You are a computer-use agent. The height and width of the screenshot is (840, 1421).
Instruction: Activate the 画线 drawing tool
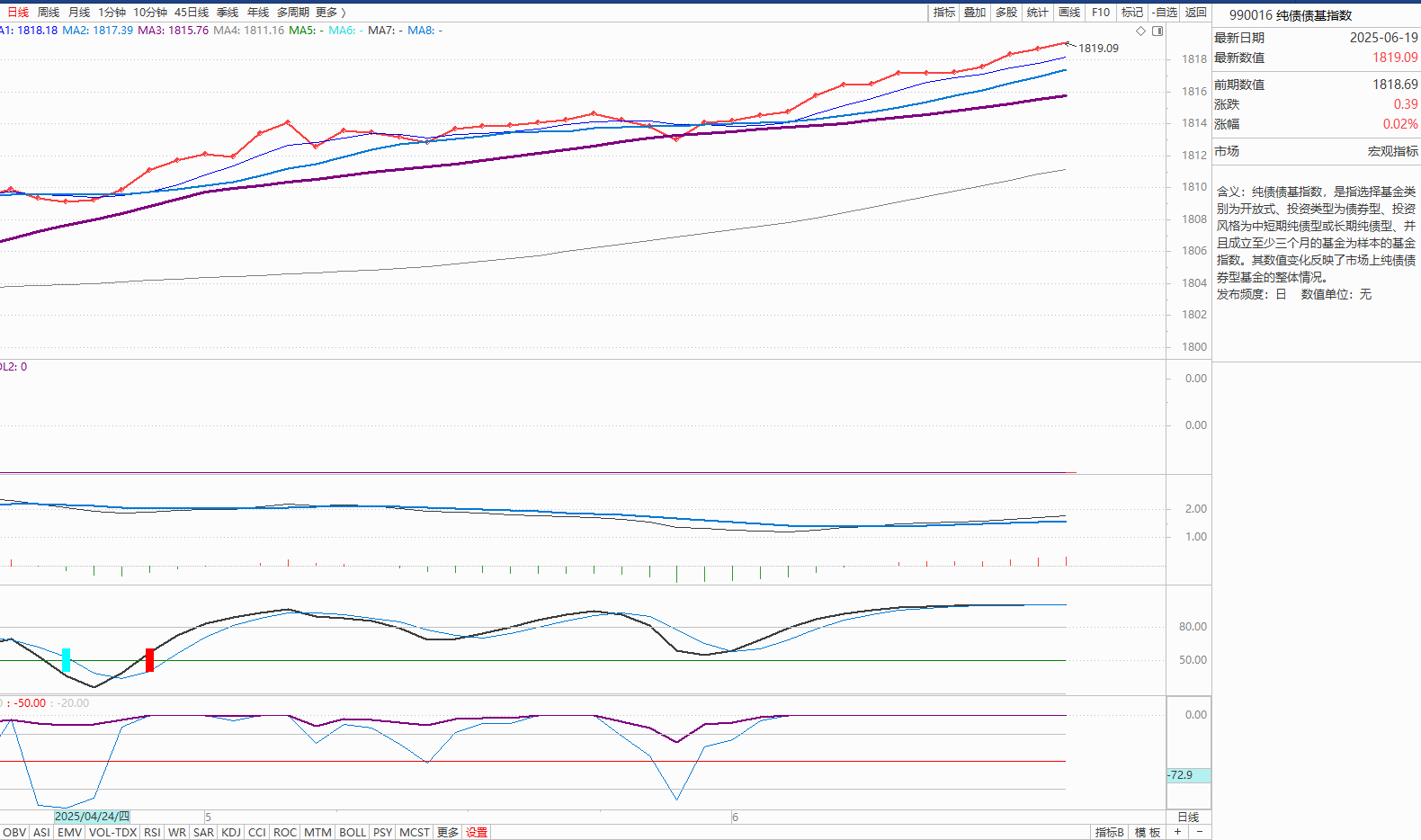pyautogui.click(x=1069, y=13)
